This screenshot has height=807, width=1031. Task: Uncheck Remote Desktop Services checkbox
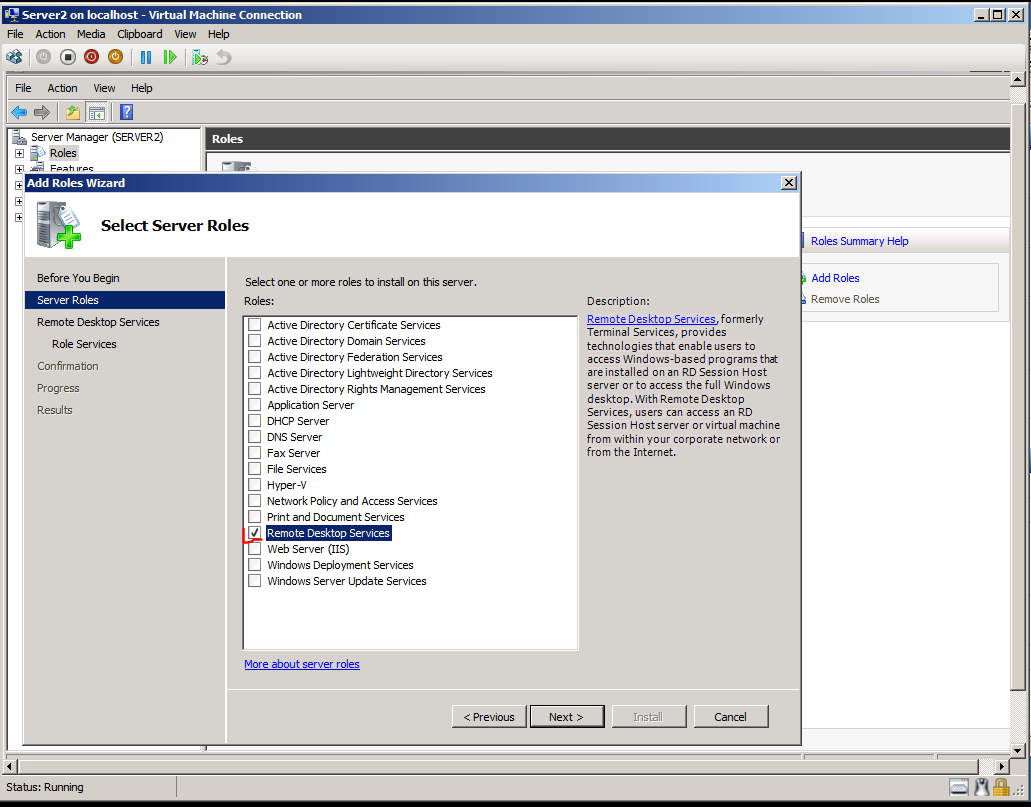point(254,533)
